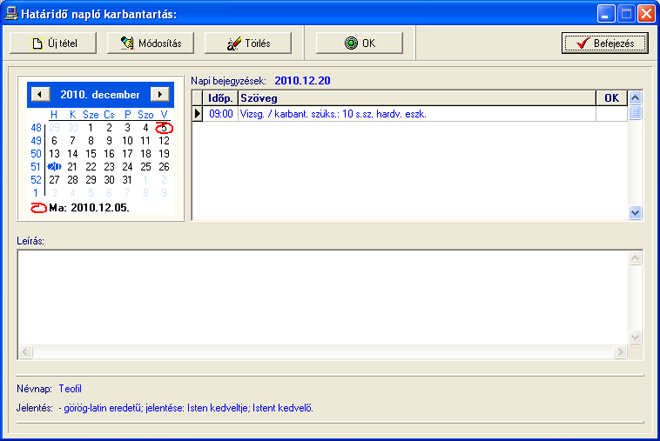Image resolution: width=660 pixels, height=441 pixels.
Task: Open the 2010. december month title
Action: (x=100, y=95)
